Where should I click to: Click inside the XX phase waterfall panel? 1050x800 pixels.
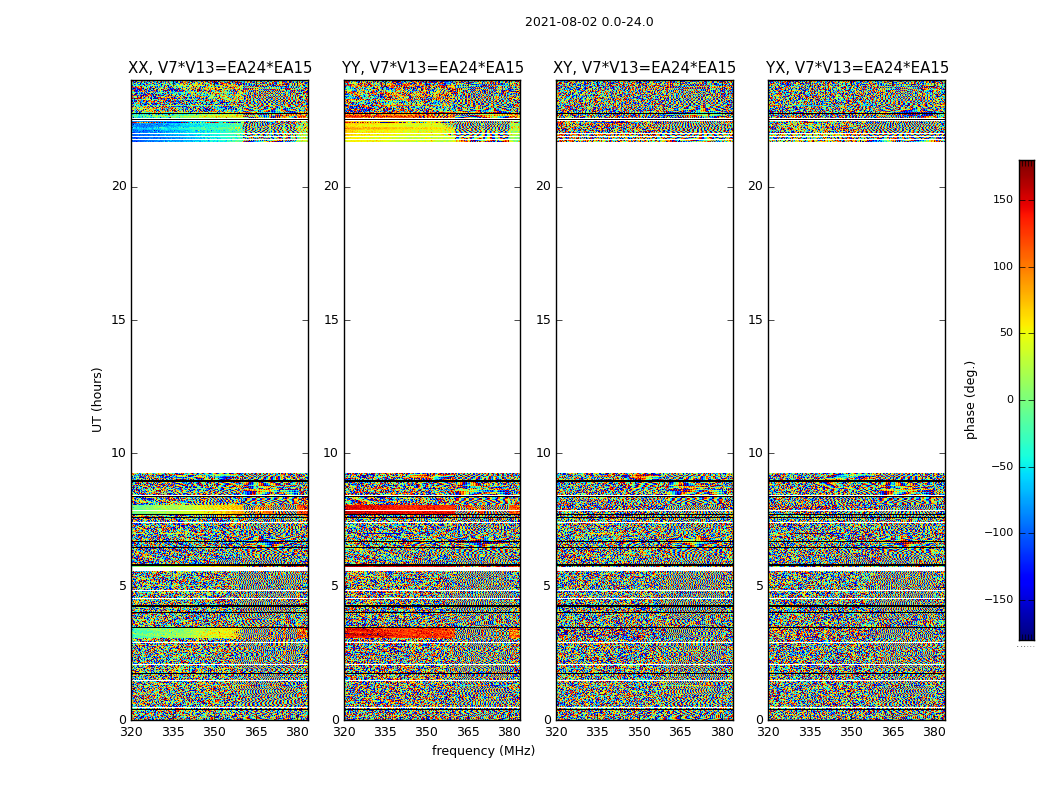point(220,400)
